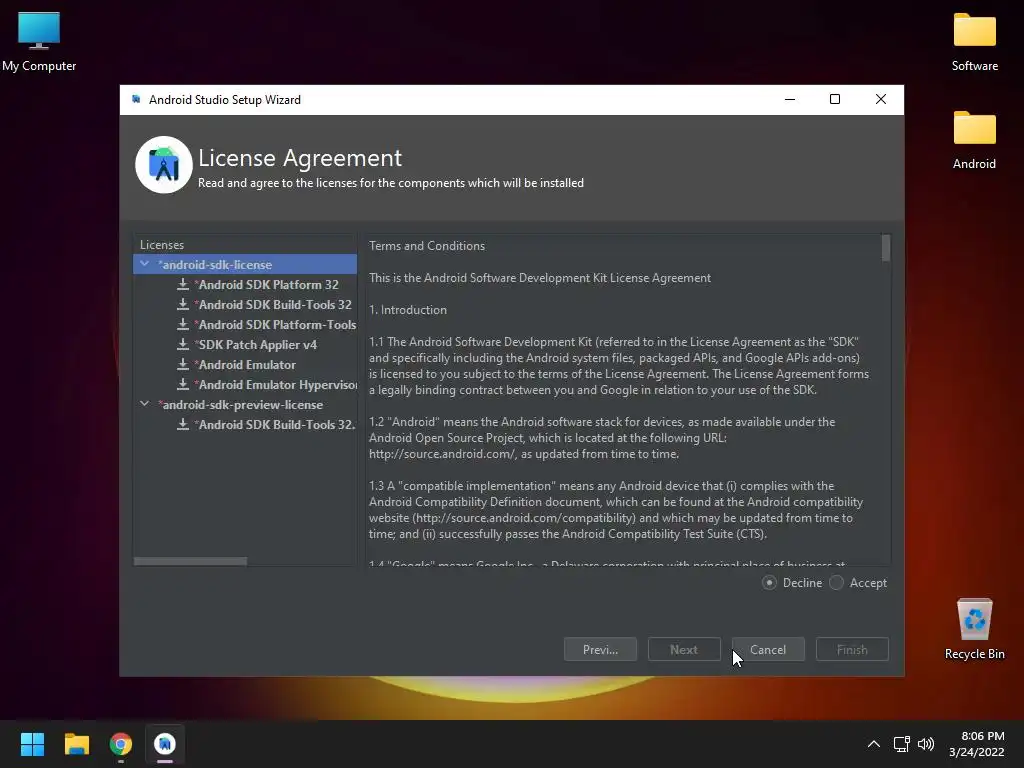The height and width of the screenshot is (768, 1024).
Task: Close the Setup Wizard window
Action: (880, 99)
